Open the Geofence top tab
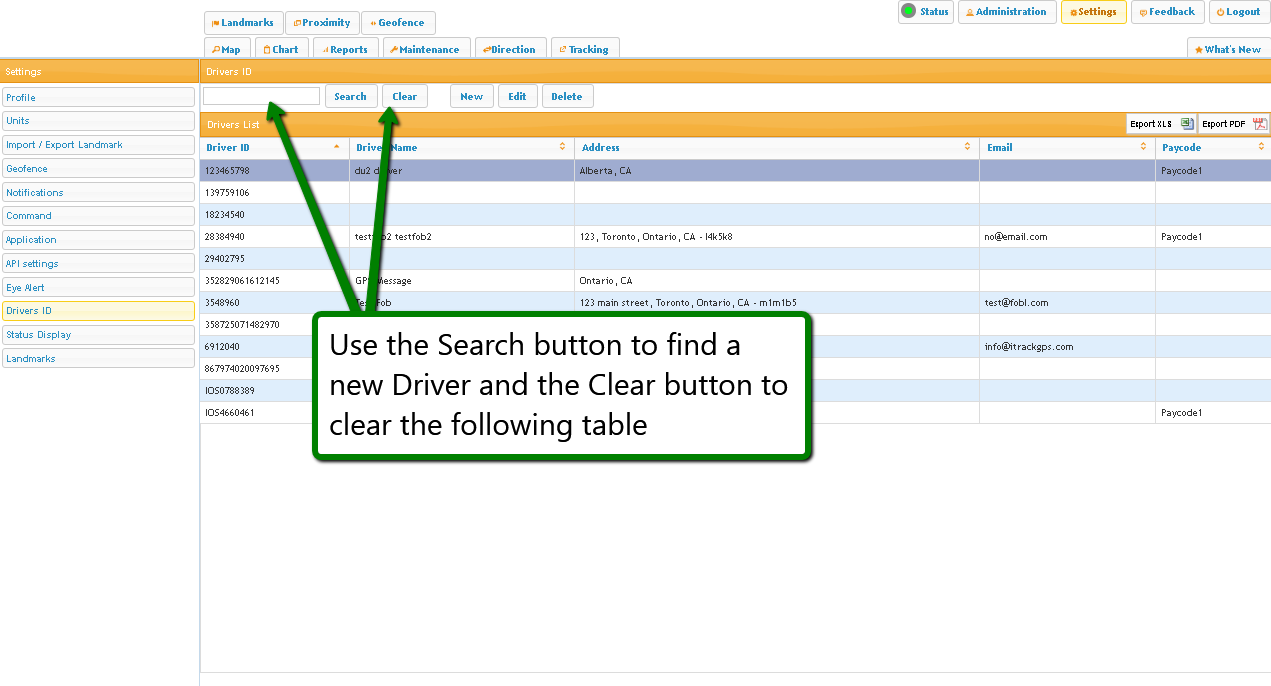Viewport: 1271px width, 686px height. point(397,23)
